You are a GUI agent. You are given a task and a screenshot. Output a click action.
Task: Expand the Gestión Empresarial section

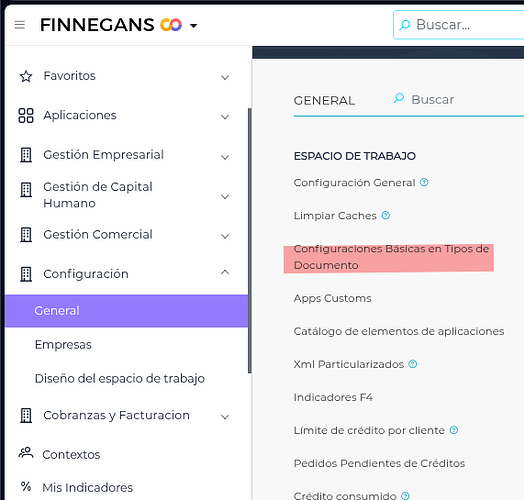point(225,157)
